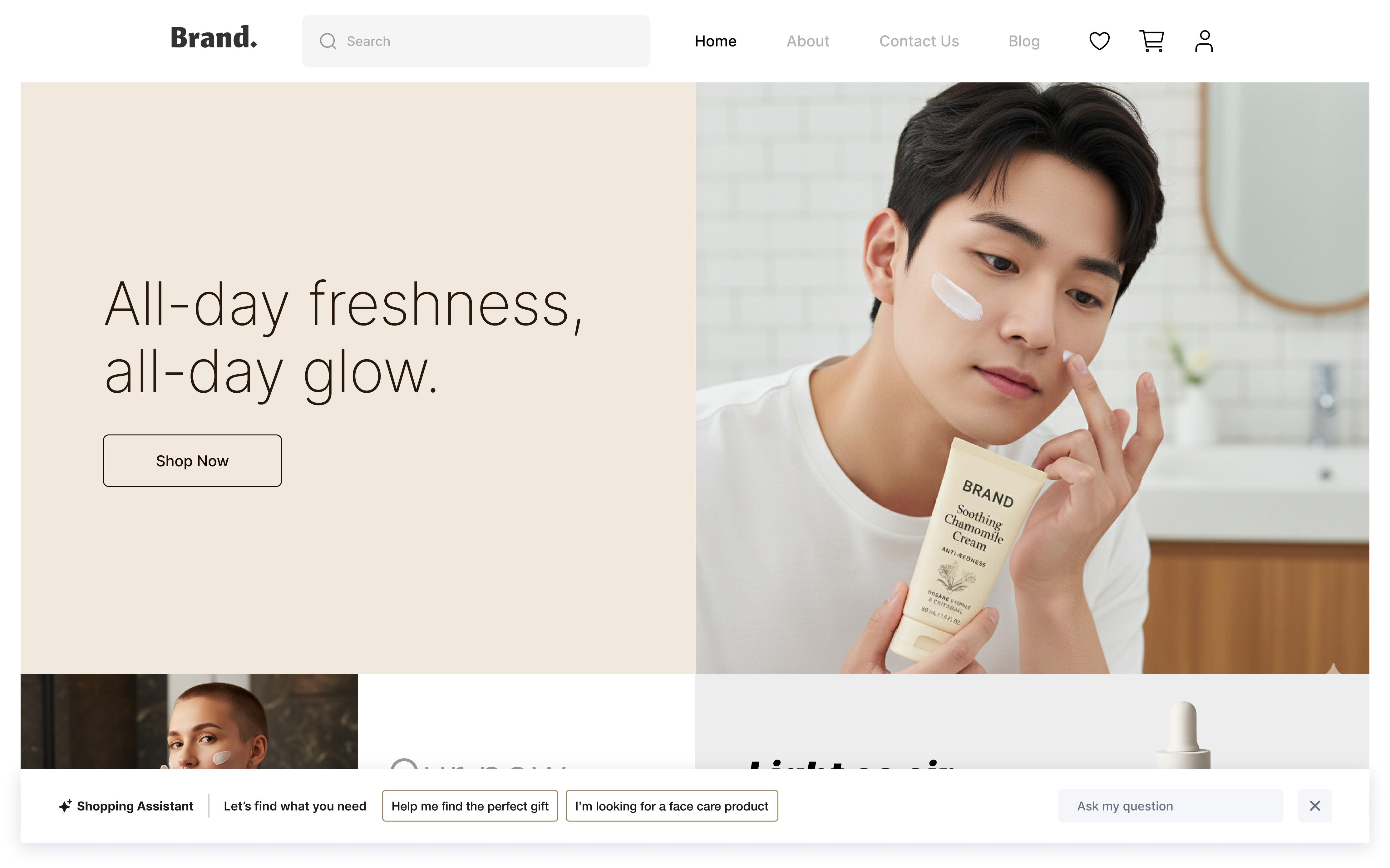Select 'Help me find the perfect gift'
This screenshot has width=1390, height=868.
point(470,806)
